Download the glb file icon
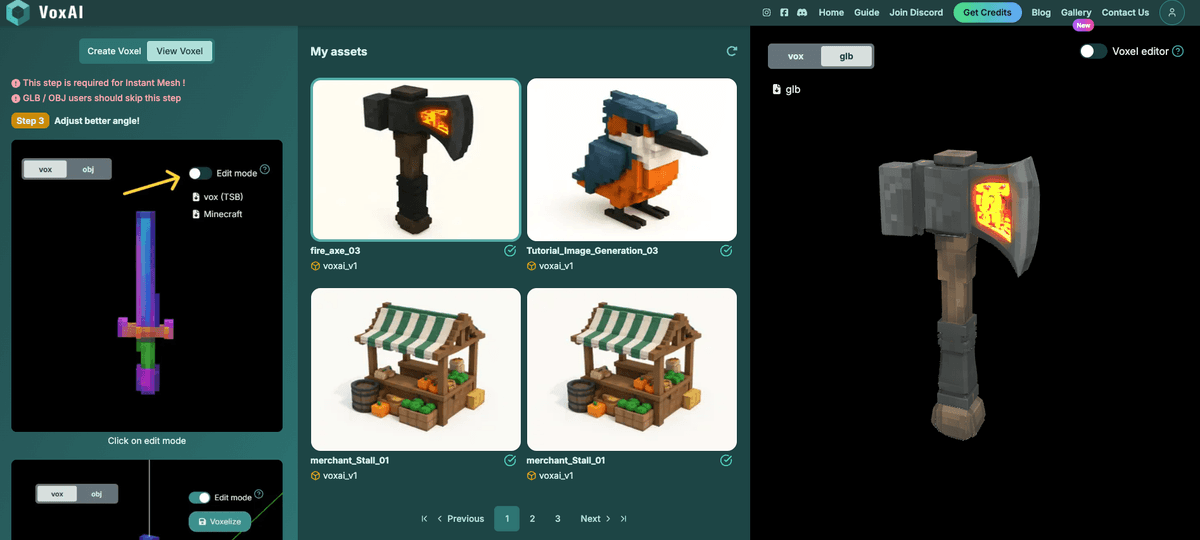1200x540 pixels. [x=777, y=89]
